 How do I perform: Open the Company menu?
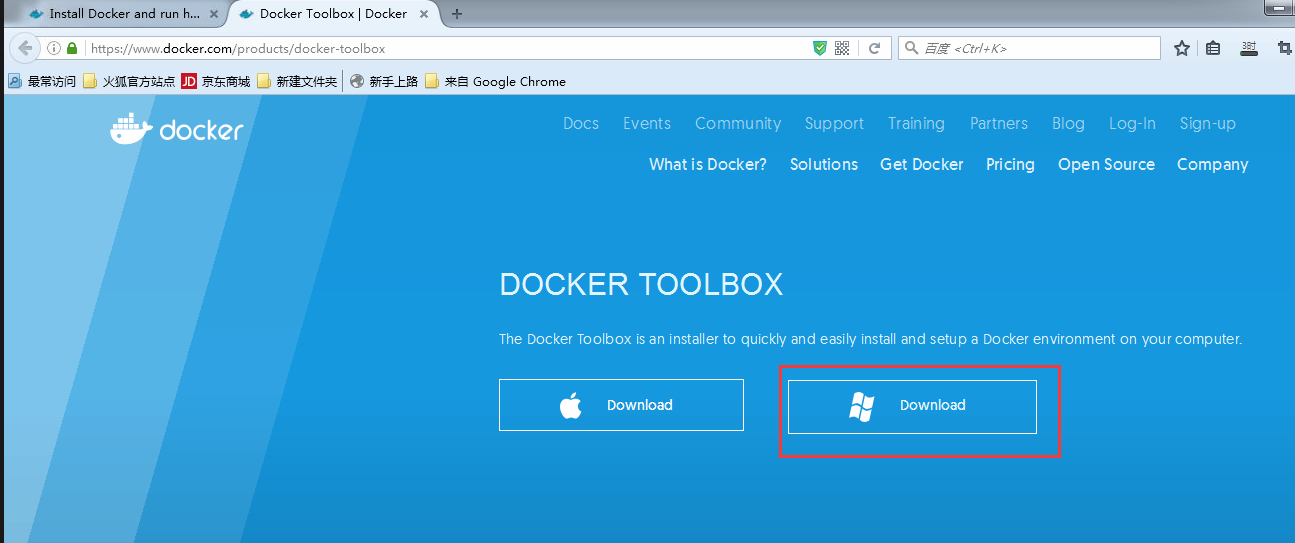click(1213, 165)
